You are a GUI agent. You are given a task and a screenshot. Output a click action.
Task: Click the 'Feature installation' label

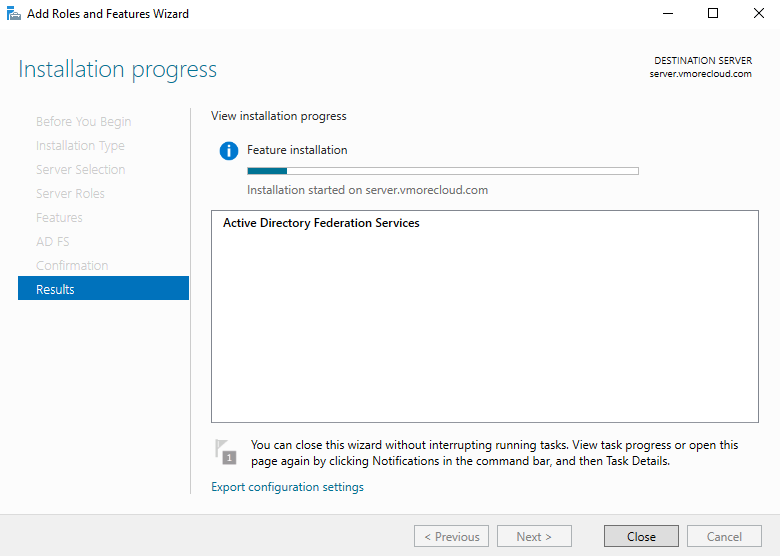297,150
